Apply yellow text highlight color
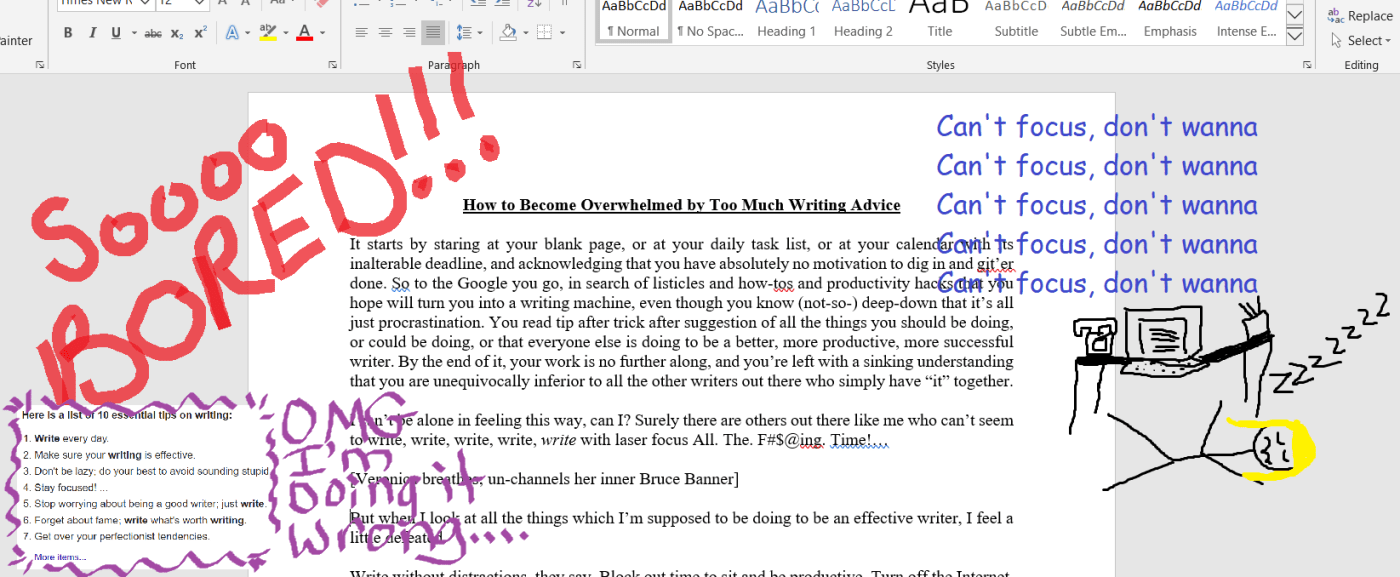 pyautogui.click(x=267, y=33)
